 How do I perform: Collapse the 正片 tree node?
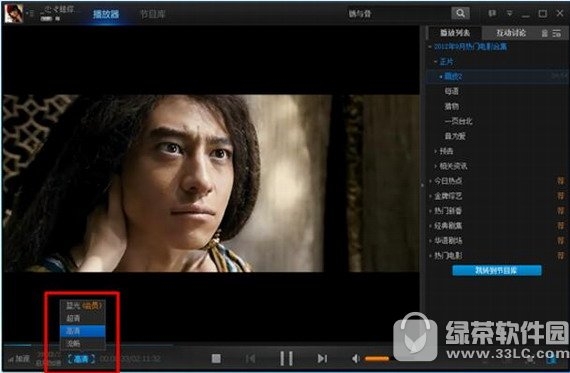[435, 62]
